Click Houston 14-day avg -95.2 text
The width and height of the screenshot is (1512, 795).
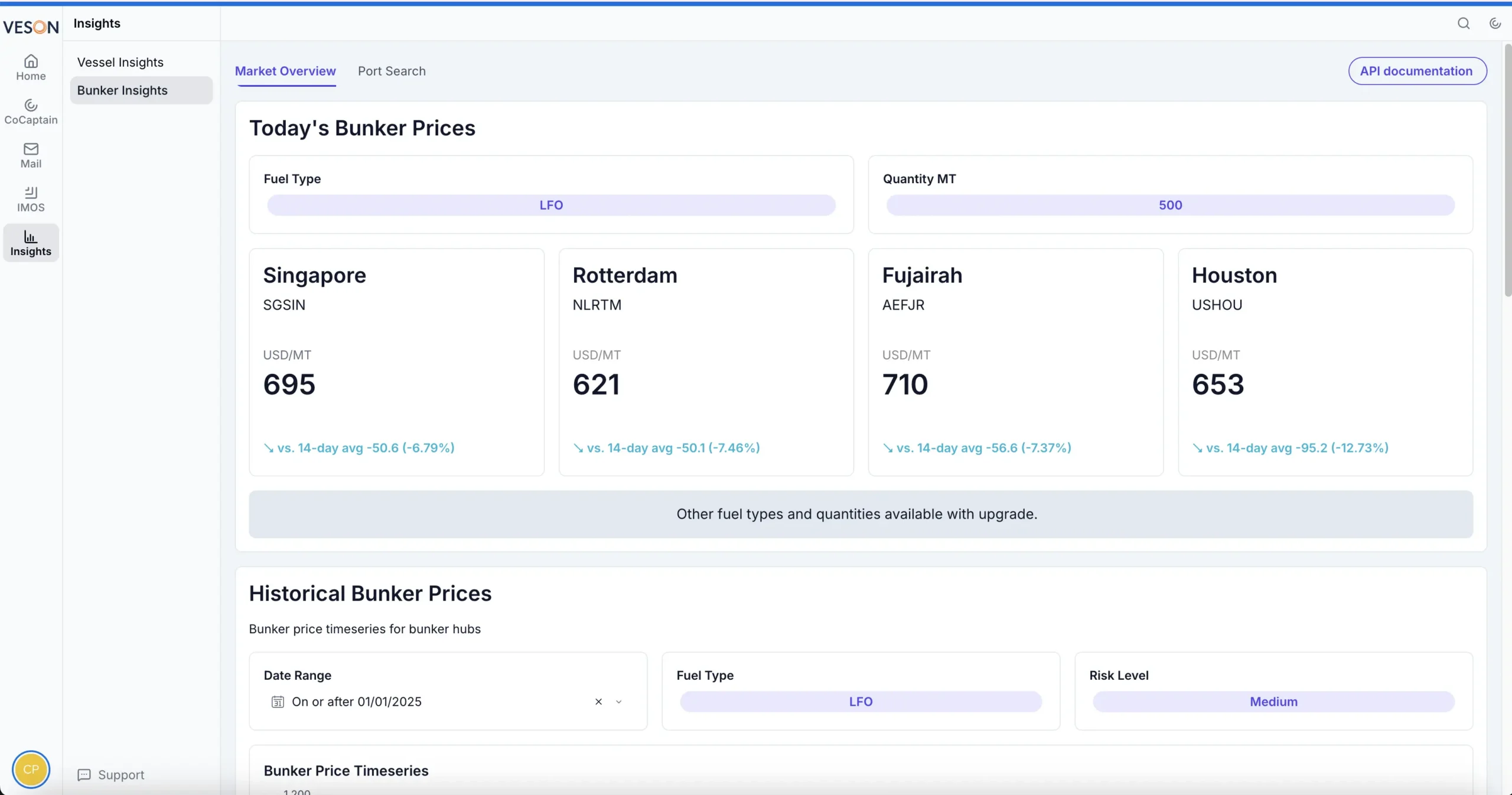tap(1291, 448)
